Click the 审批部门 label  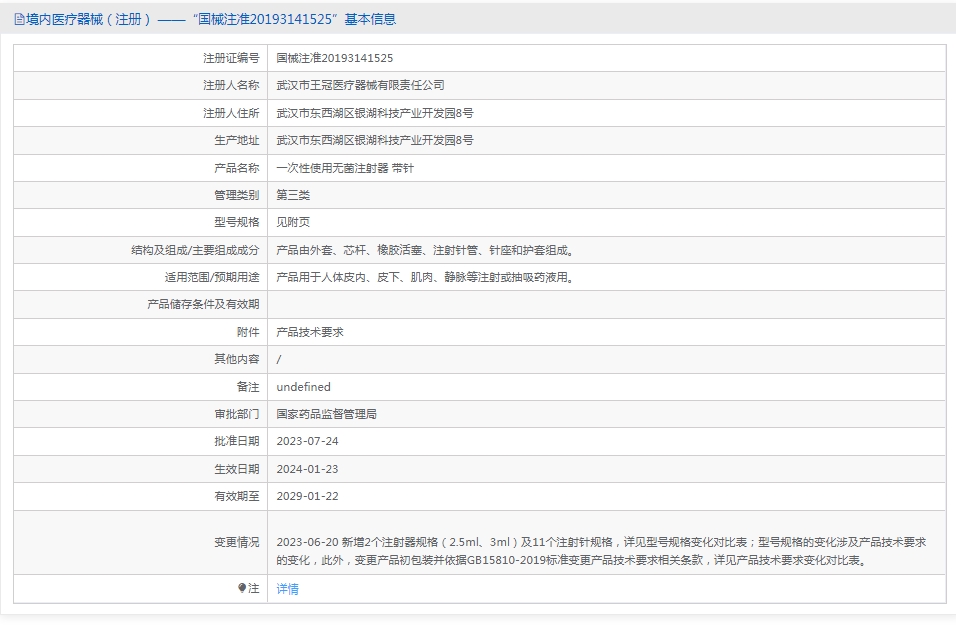pos(237,414)
